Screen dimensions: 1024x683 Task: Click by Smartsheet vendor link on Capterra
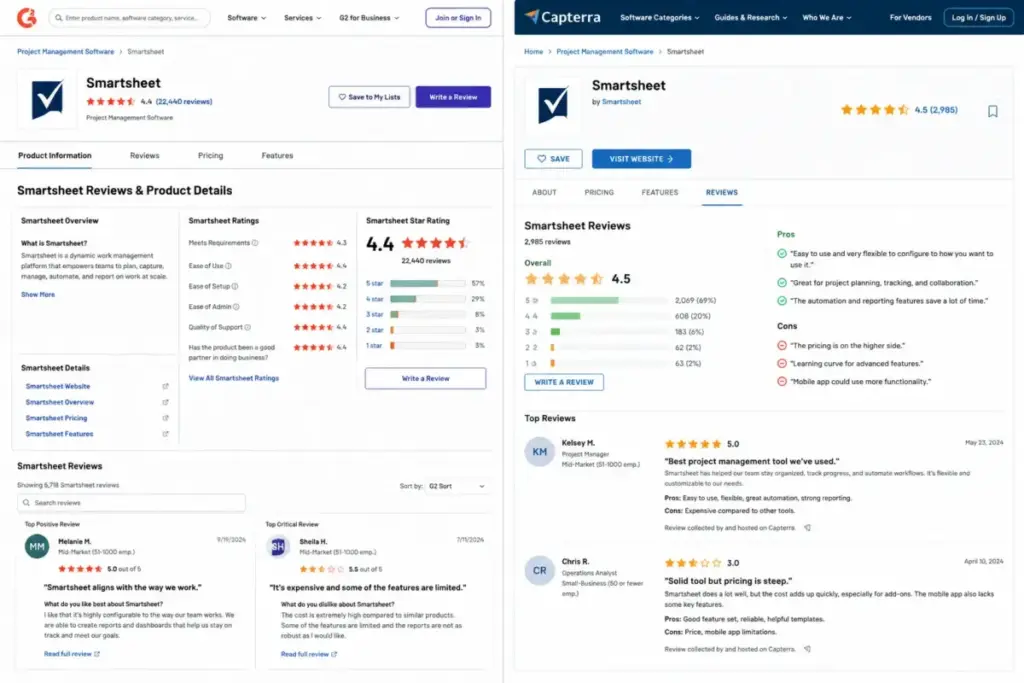(621, 102)
